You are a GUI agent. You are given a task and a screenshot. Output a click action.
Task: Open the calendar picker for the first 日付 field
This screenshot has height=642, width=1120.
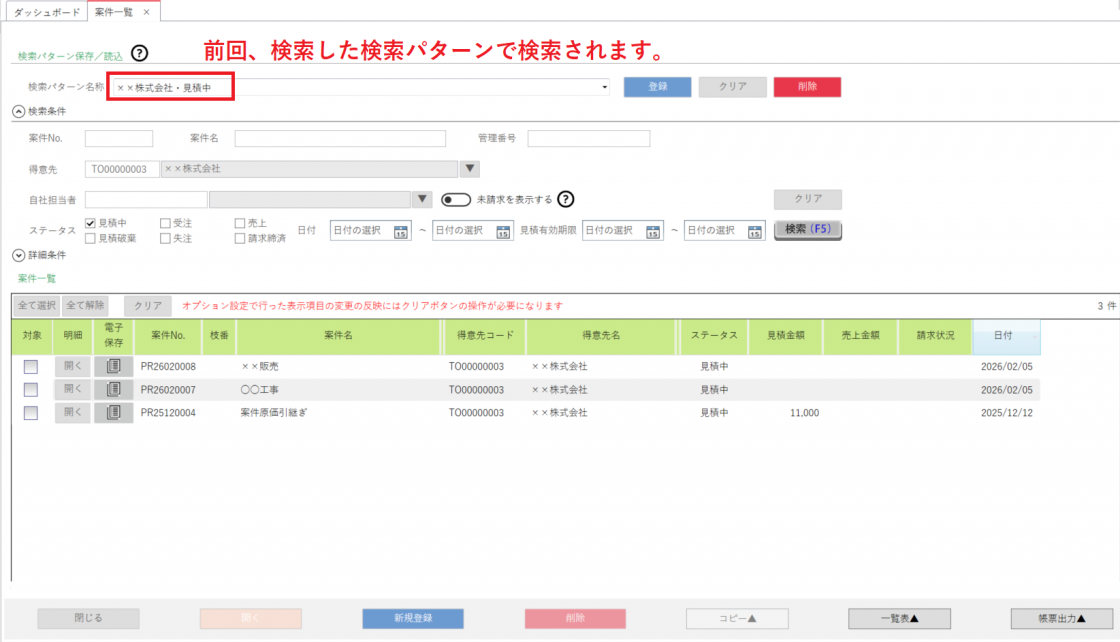click(401, 231)
